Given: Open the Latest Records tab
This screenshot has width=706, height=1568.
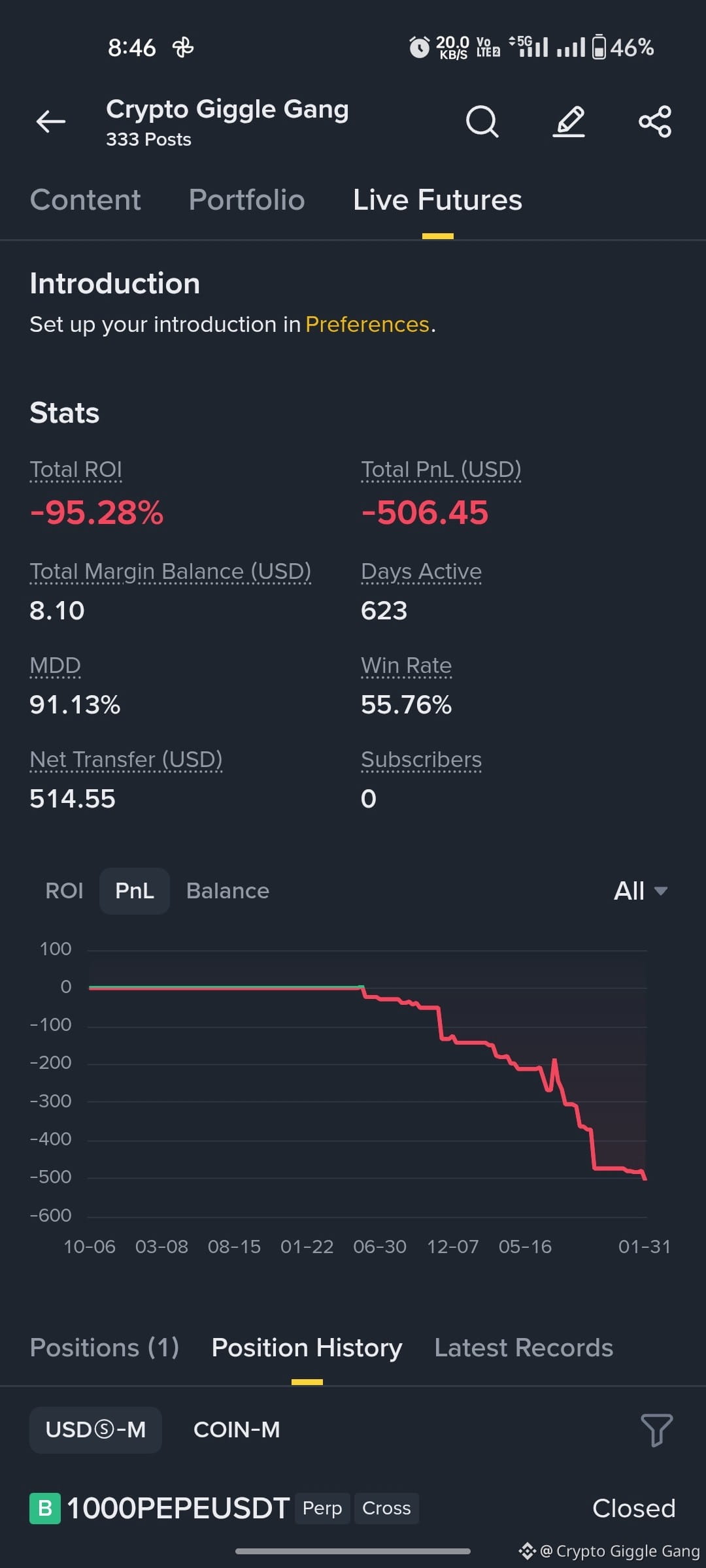Looking at the screenshot, I should point(524,1347).
